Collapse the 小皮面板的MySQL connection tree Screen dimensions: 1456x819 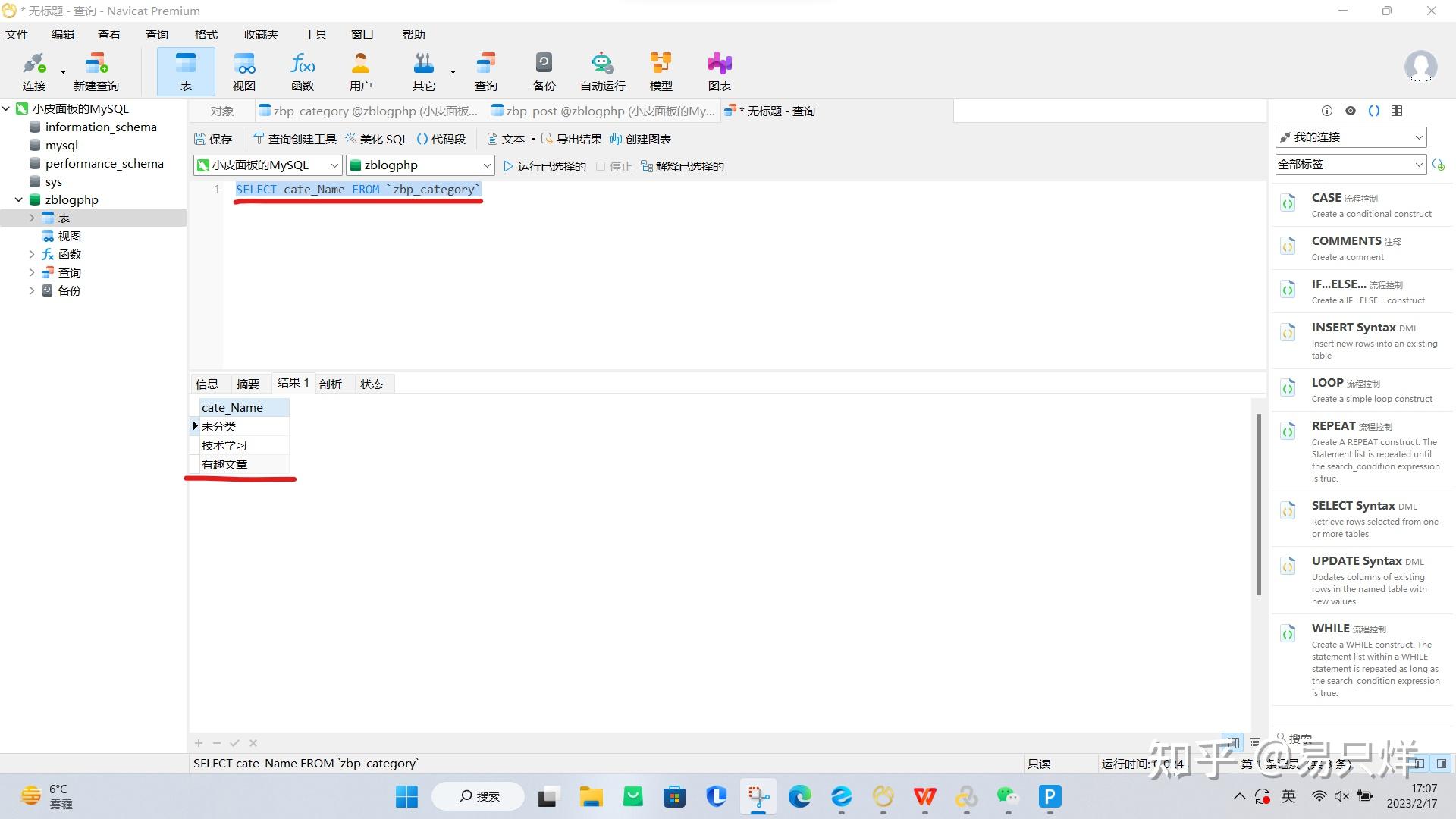(6, 108)
